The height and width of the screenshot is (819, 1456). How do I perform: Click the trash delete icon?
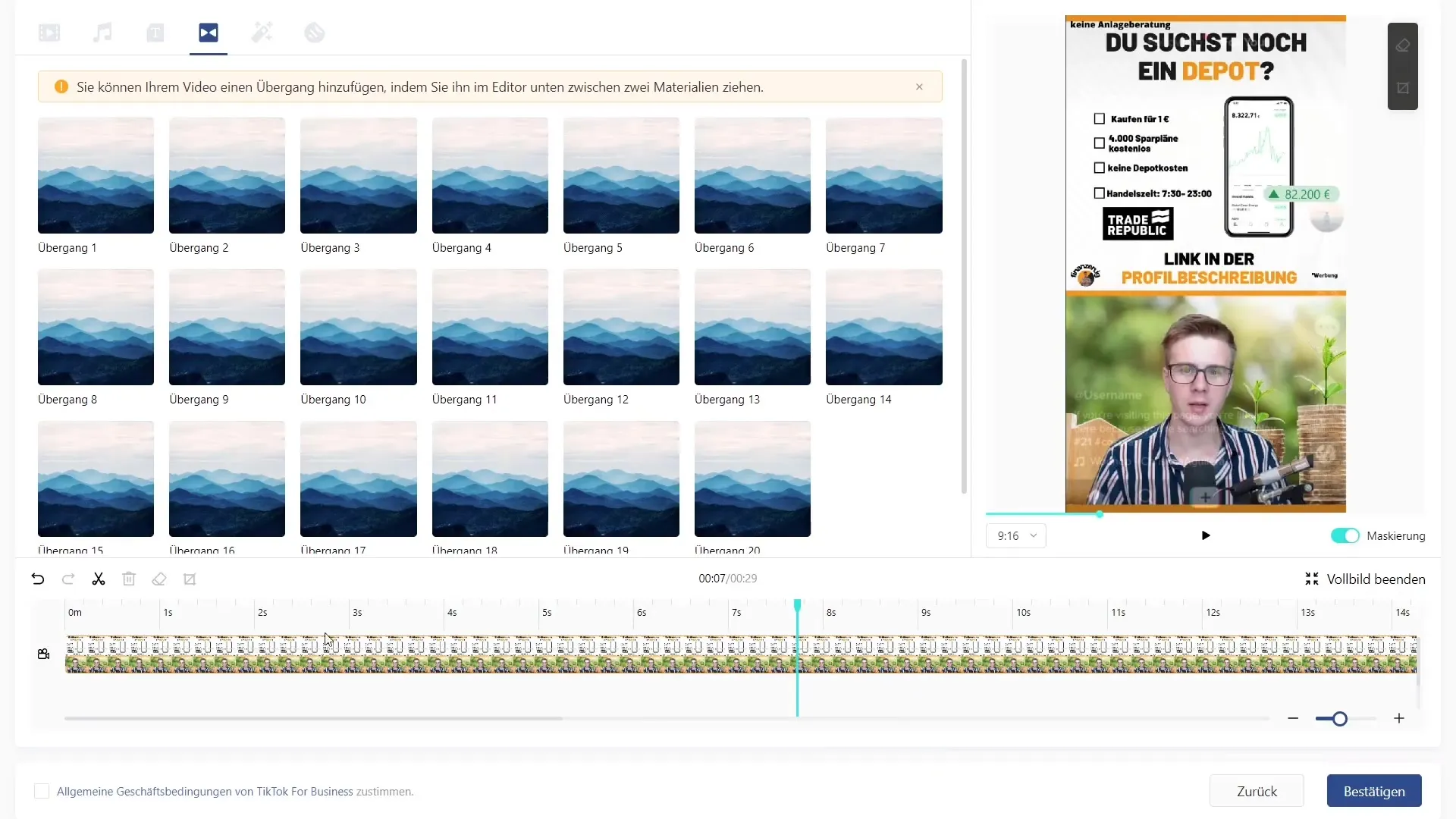coord(129,579)
